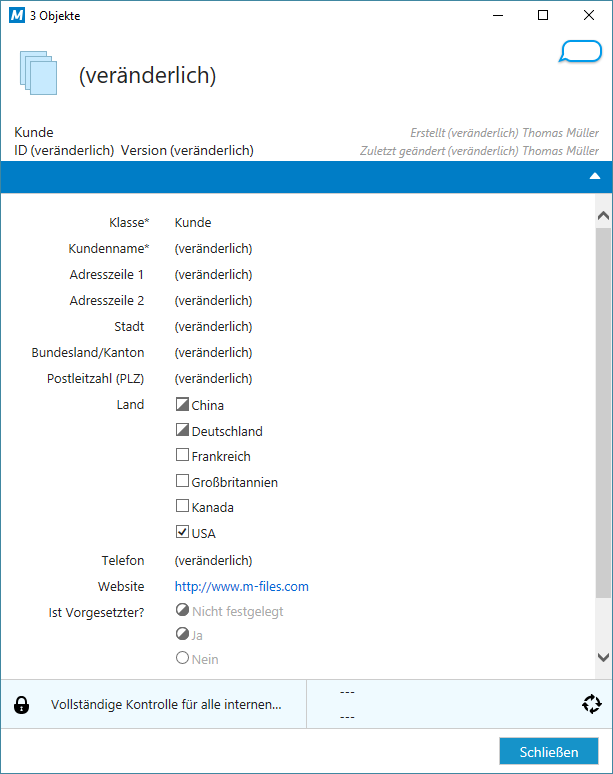613x774 pixels.
Task: Choose the 'Ja' radio option
Action: [182, 634]
